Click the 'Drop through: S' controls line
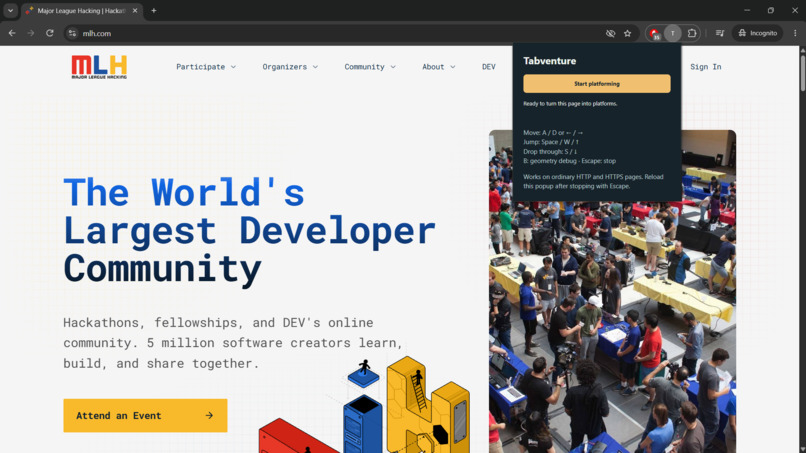Image resolution: width=806 pixels, height=453 pixels. pos(550,152)
